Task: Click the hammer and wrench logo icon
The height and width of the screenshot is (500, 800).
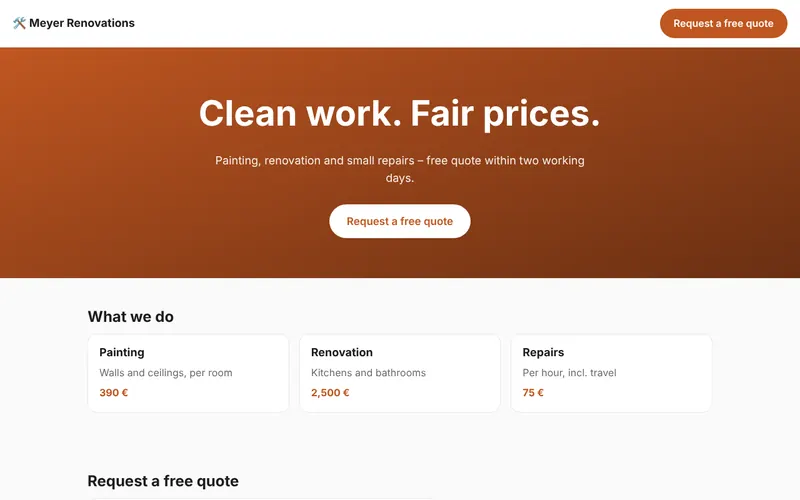Action: (x=19, y=23)
